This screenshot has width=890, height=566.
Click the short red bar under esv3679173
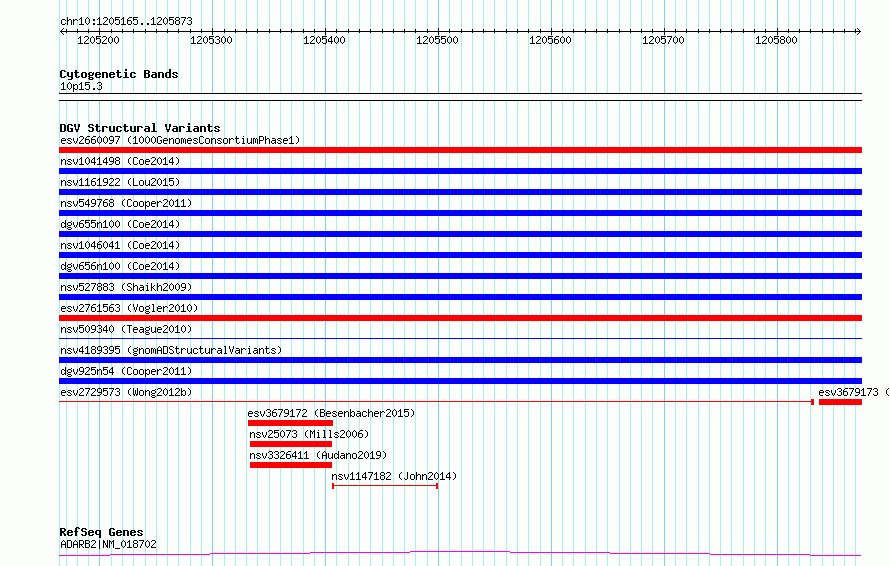coord(841,402)
